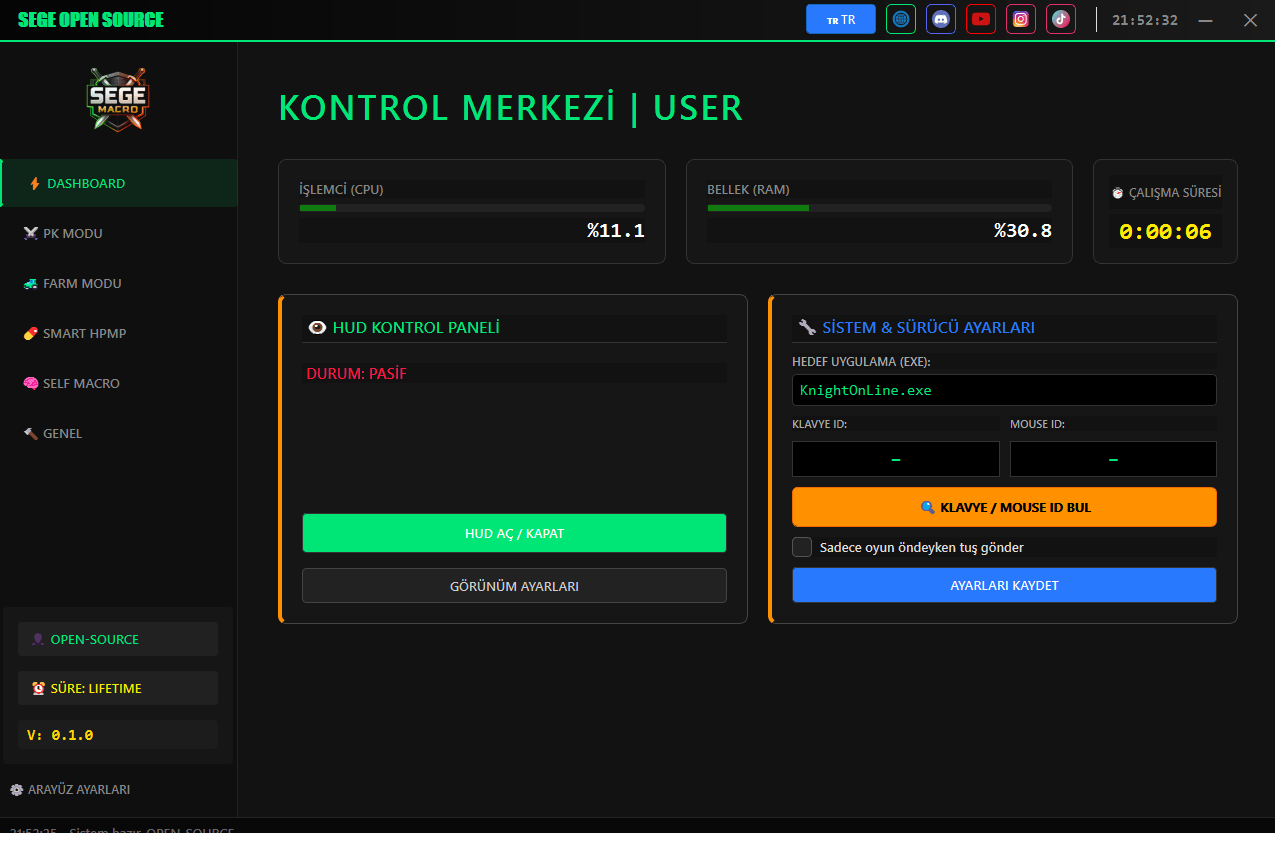1276x847 pixels.
Task: Click Ayarları Kaydet button
Action: (1004, 585)
